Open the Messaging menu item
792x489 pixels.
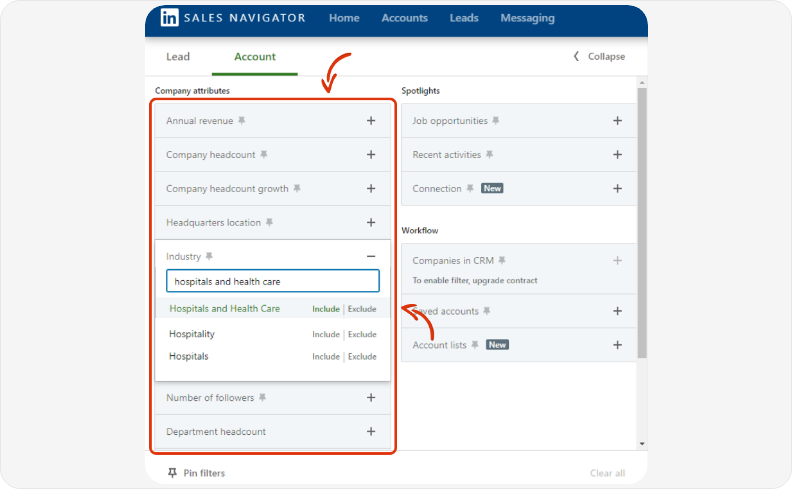click(527, 18)
